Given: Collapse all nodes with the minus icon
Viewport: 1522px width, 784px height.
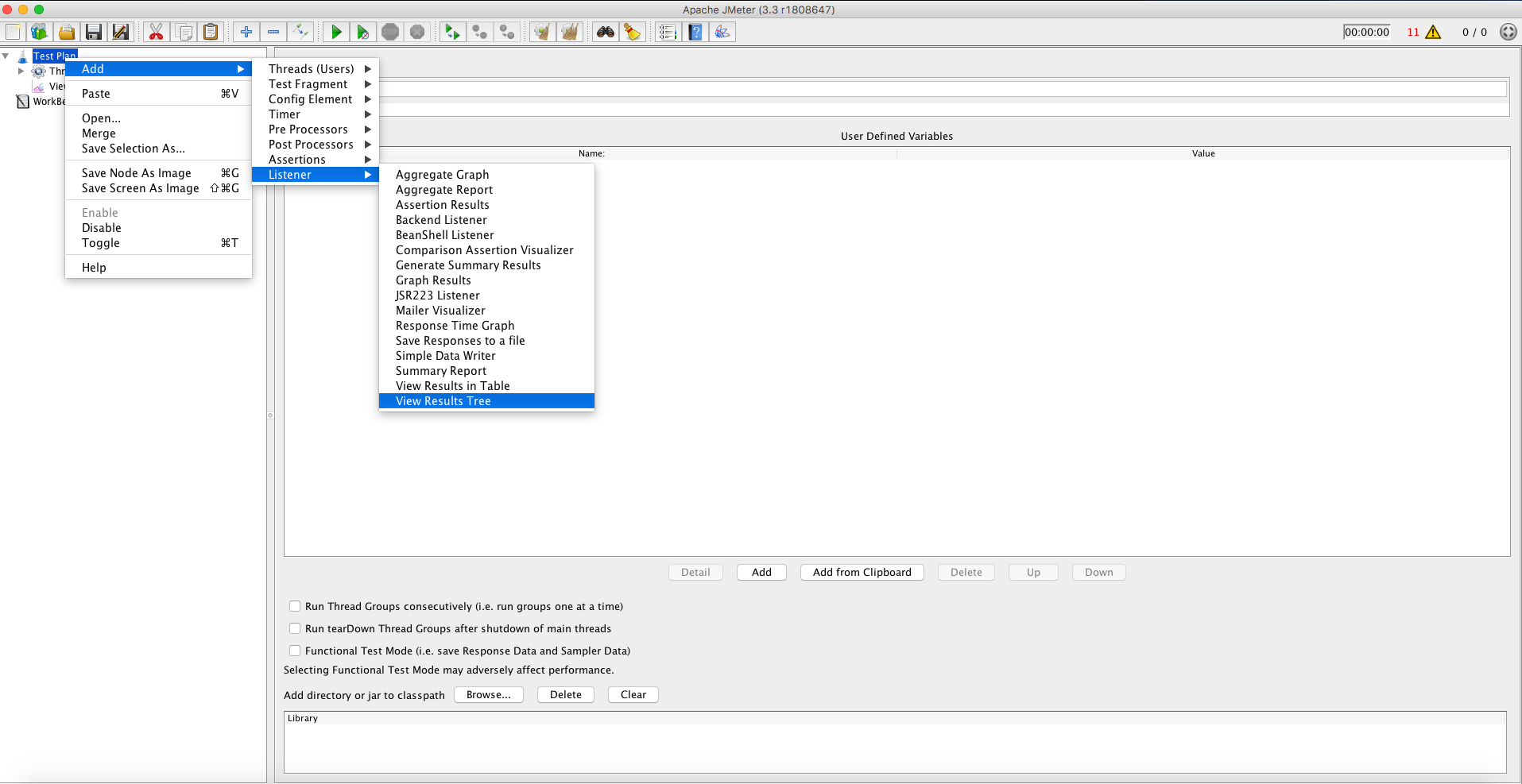Looking at the screenshot, I should point(273,32).
